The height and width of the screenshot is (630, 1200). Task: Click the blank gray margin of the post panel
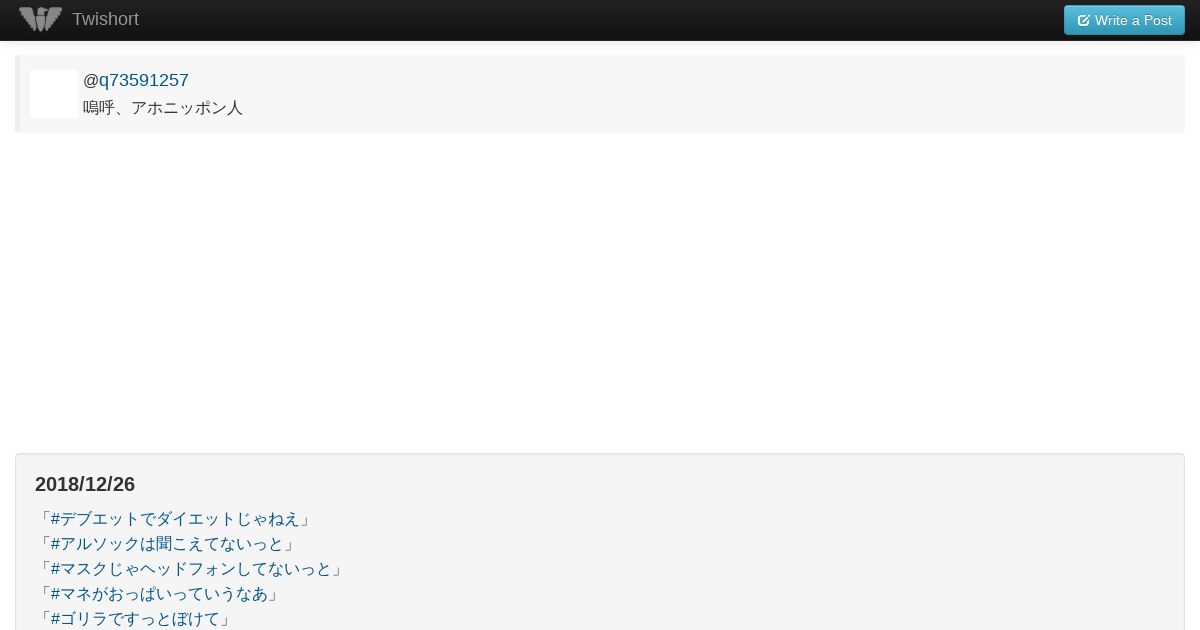pos(800,560)
